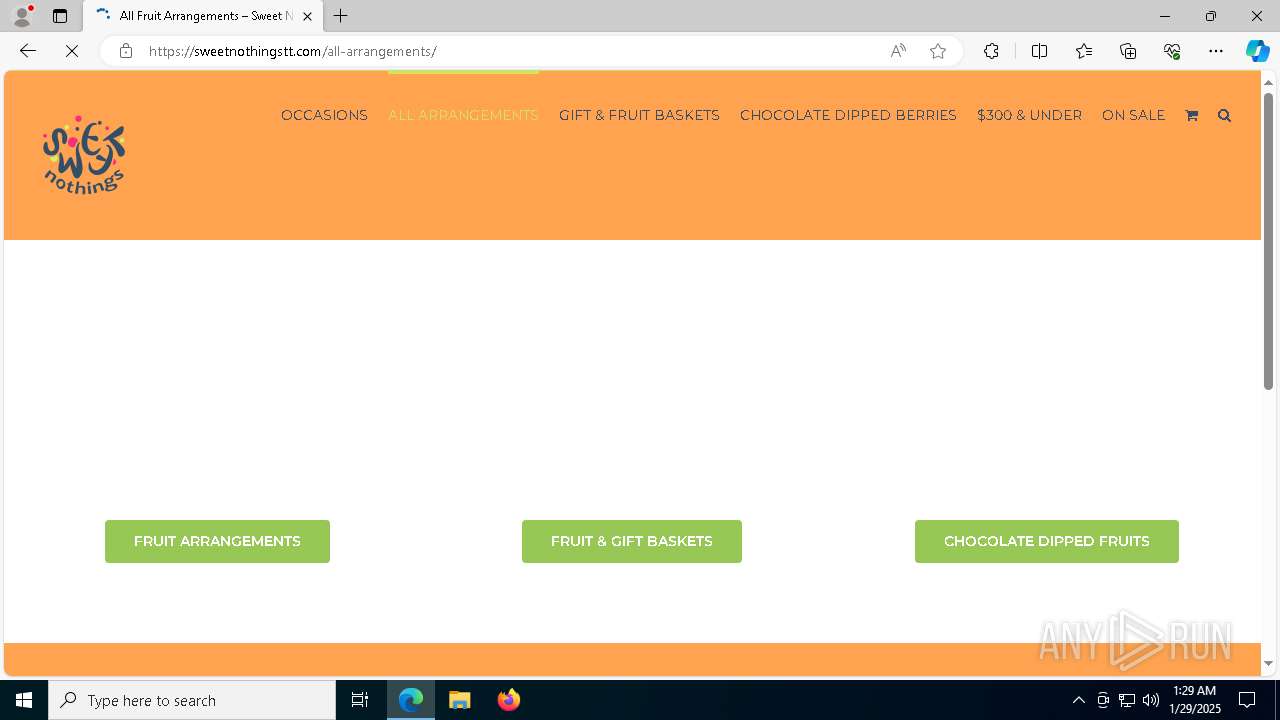Click the page vertical scrollbar thumb
Screen dimensions: 1280x720
point(1268,240)
